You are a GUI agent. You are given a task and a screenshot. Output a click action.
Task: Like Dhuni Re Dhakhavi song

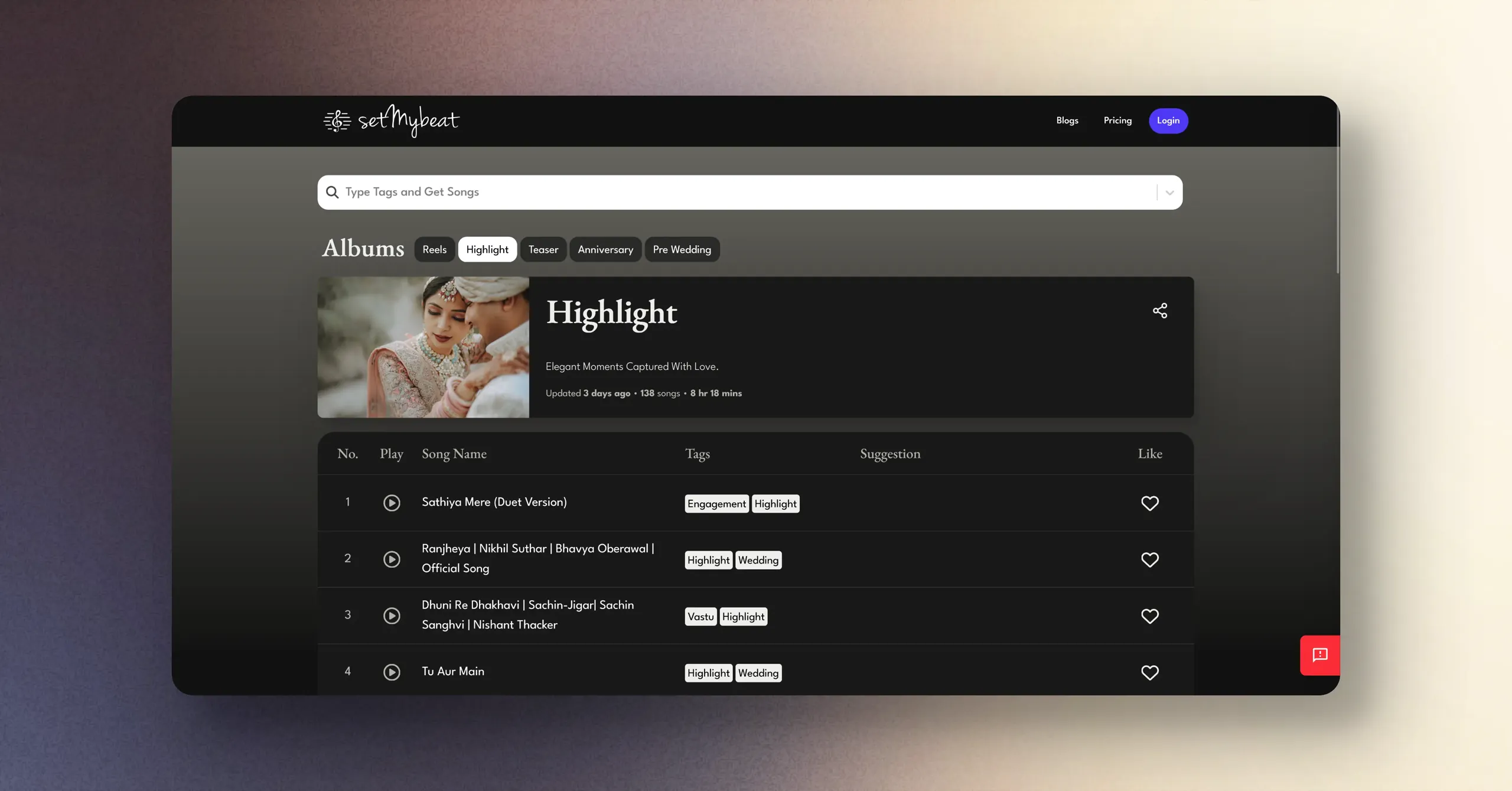pyautogui.click(x=1149, y=616)
